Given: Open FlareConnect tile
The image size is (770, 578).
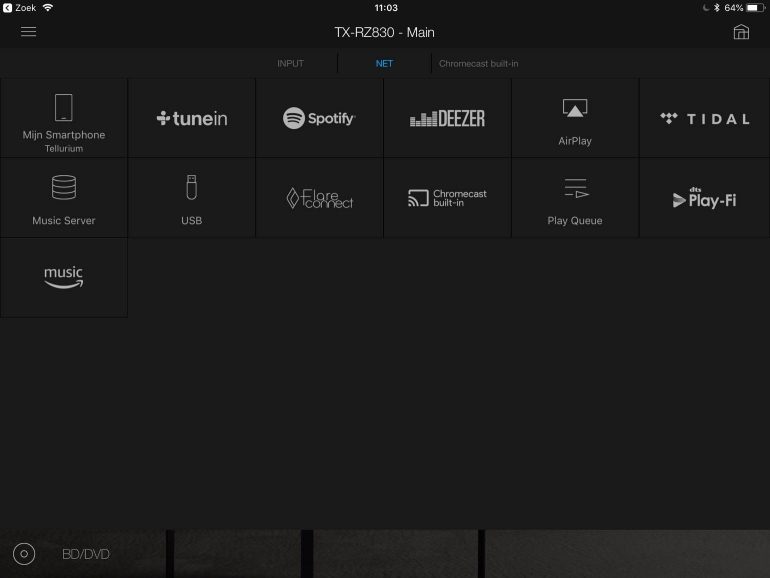Looking at the screenshot, I should point(319,198).
